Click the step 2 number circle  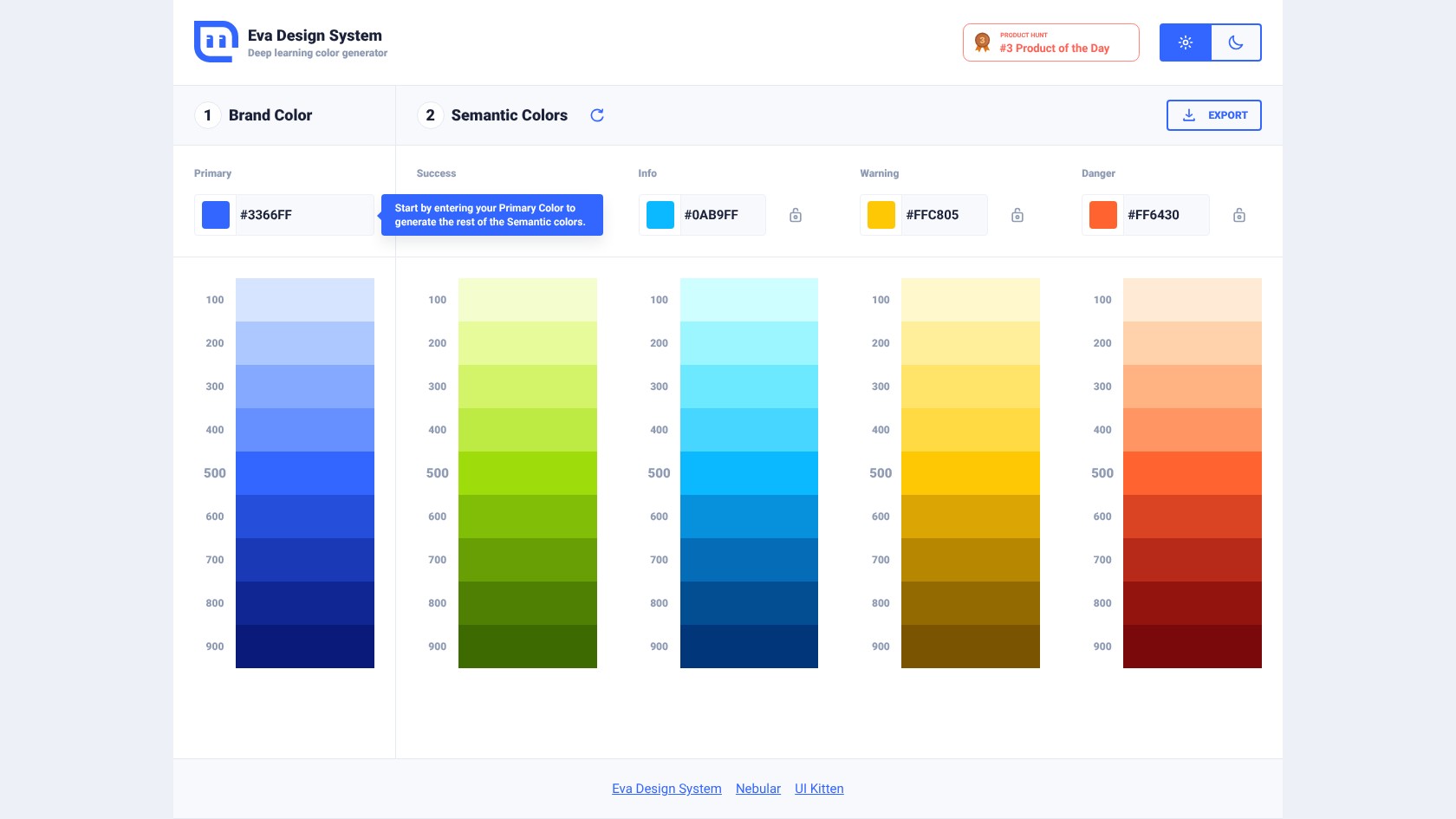coord(431,115)
